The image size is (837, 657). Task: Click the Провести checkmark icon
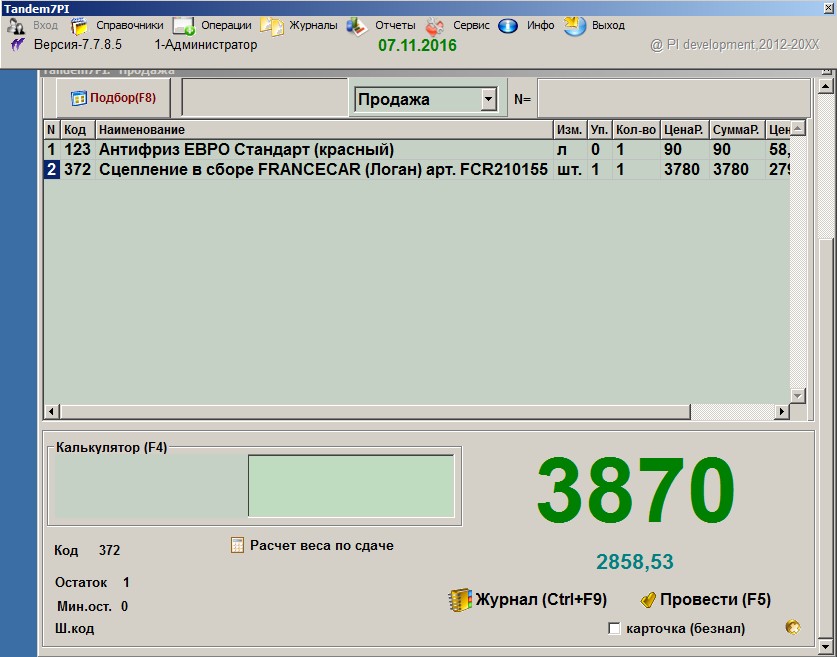click(648, 600)
